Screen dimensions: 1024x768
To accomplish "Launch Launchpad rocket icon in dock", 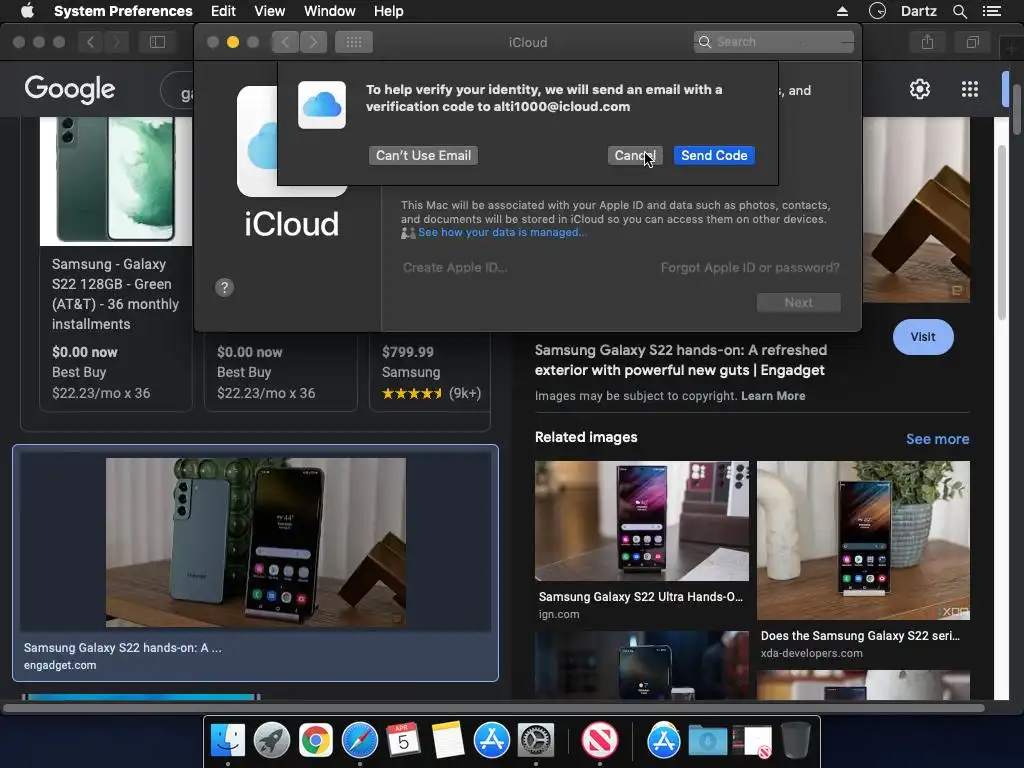I will [x=272, y=741].
